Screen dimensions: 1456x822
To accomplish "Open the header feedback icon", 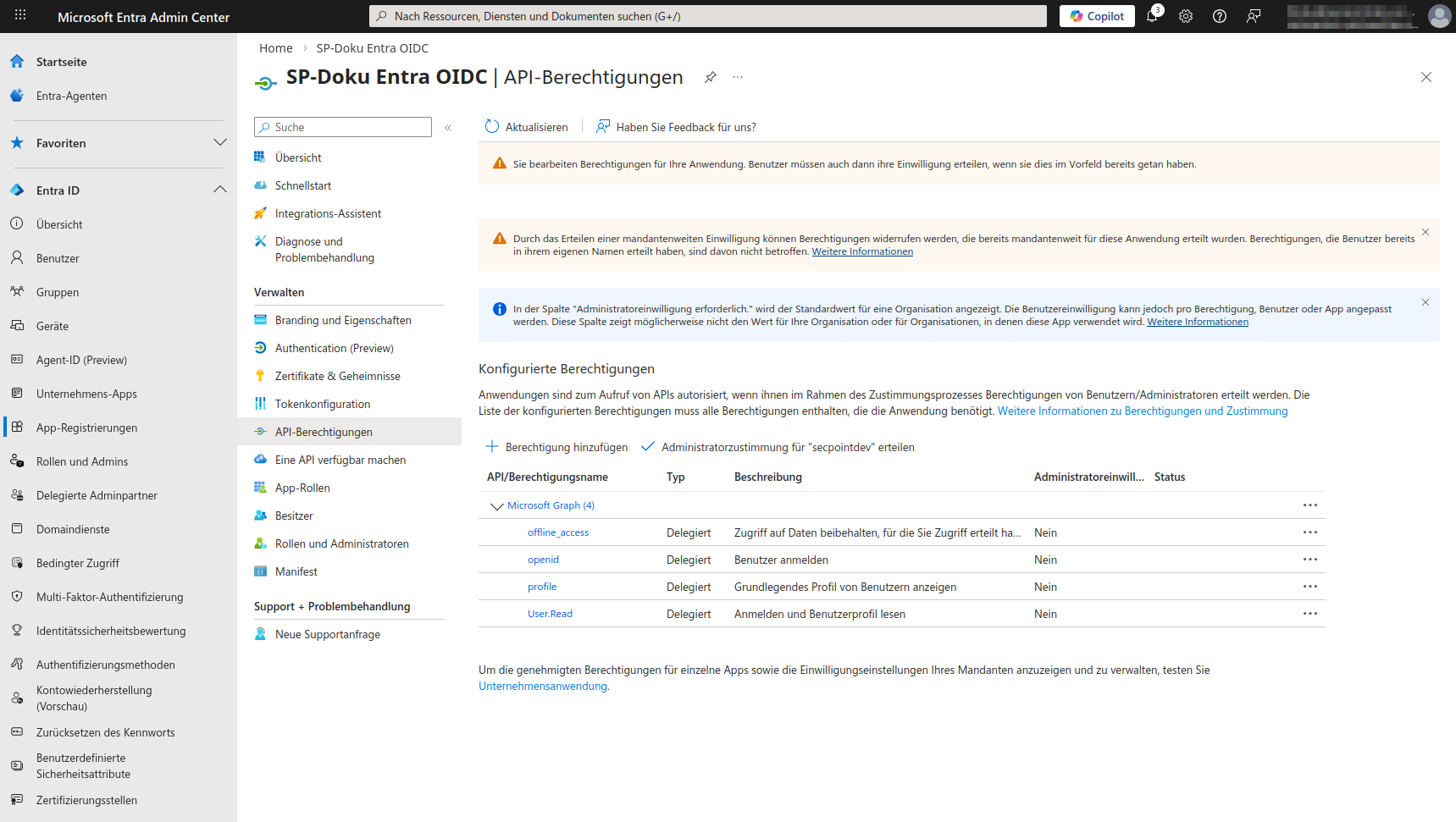I will point(1254,16).
